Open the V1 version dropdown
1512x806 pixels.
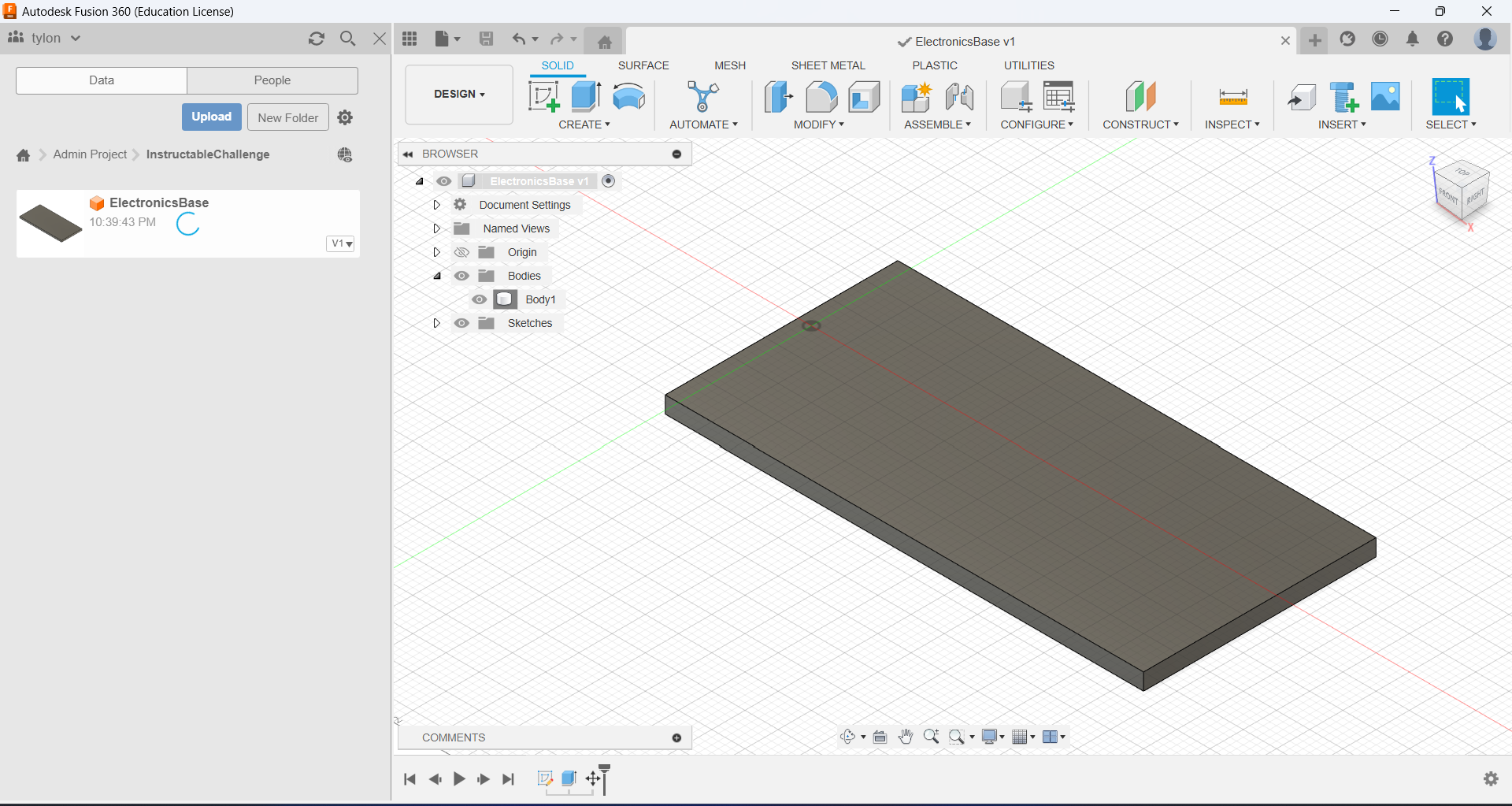tap(341, 243)
